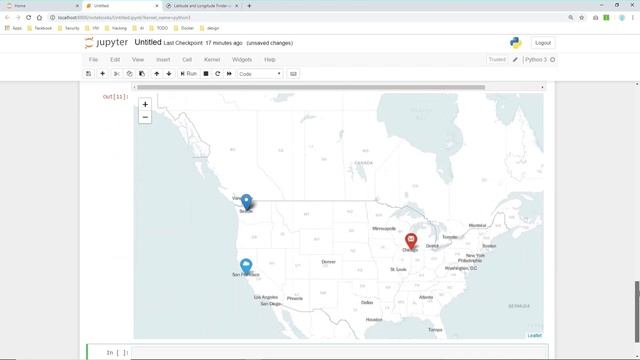Go to browser home page icon
Viewport: 640px width, 360px height.
click(x=39, y=18)
